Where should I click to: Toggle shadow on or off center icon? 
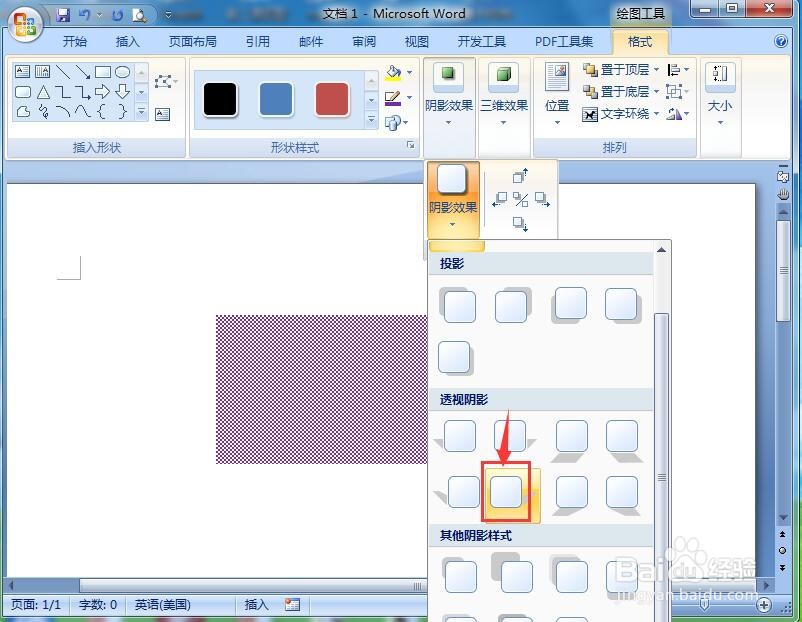(521, 199)
